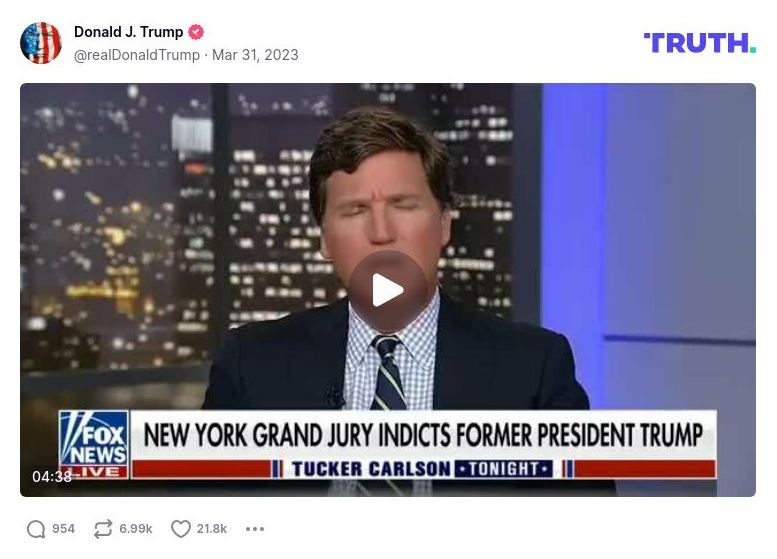The height and width of the screenshot is (559, 777).
Task: Open the flag-themed profile avatar
Action: click(x=41, y=43)
